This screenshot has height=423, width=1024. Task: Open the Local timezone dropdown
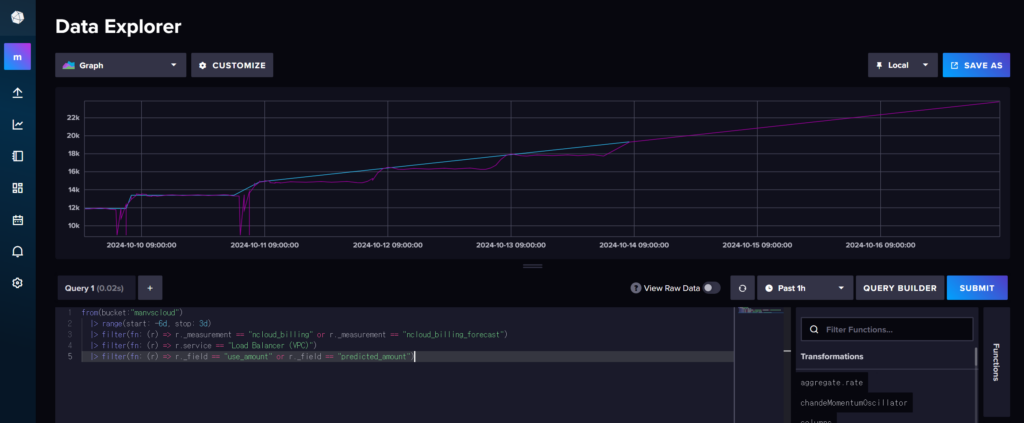click(x=902, y=65)
